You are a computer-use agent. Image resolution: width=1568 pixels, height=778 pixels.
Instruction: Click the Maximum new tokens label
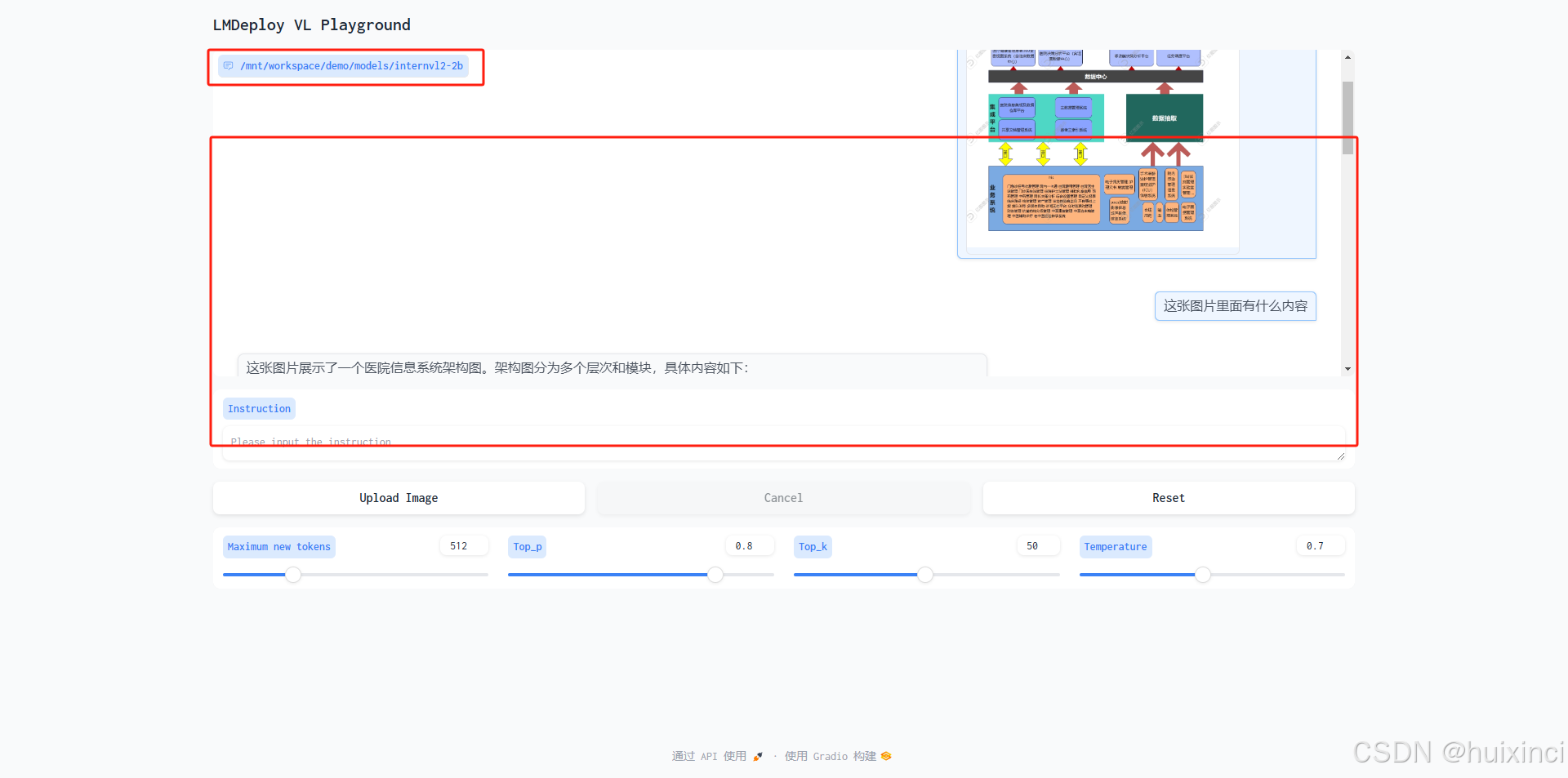pos(278,547)
